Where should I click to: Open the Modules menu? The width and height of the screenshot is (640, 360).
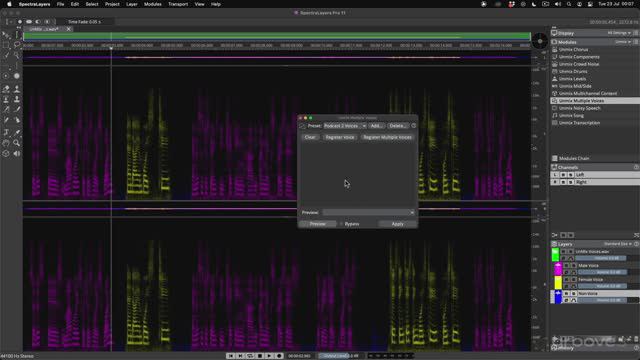pos(153,4)
